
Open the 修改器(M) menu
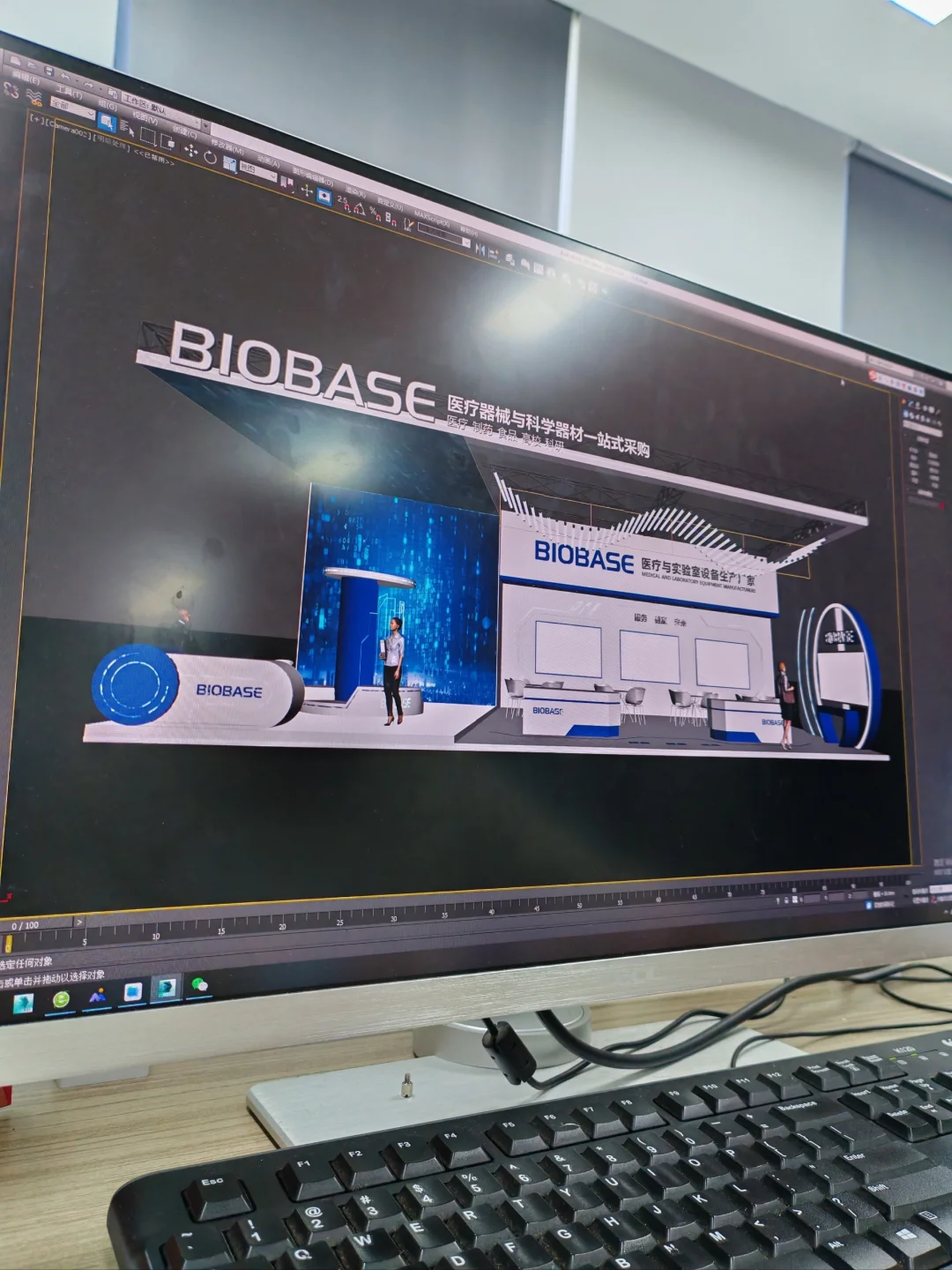(x=227, y=147)
